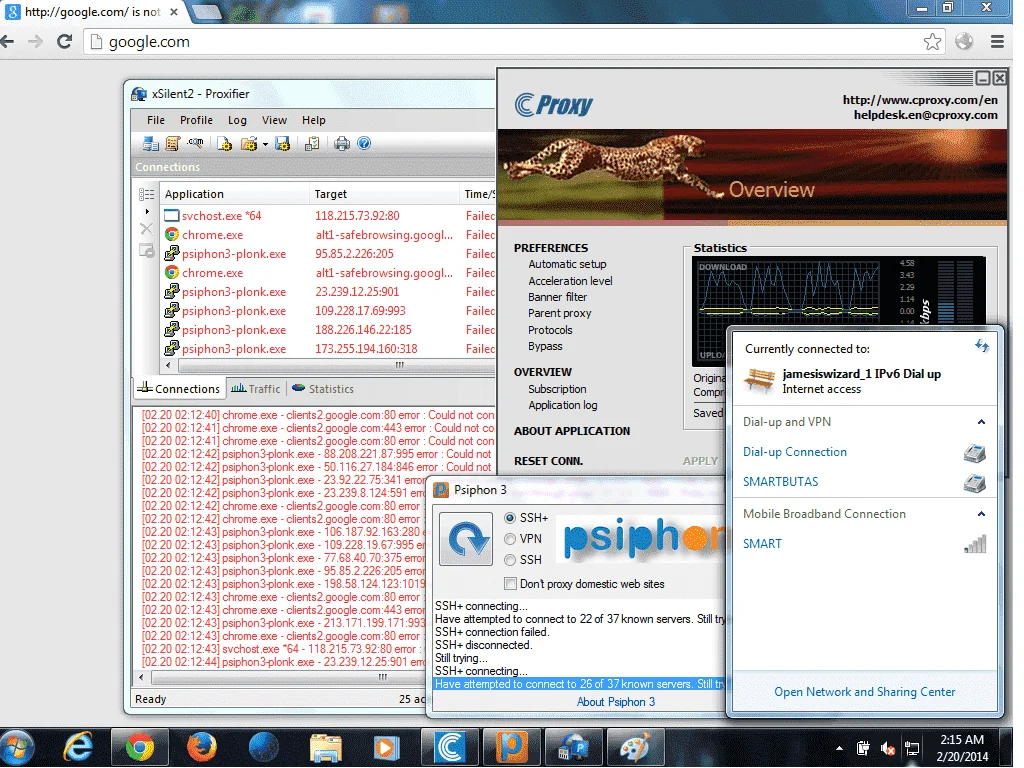The width and height of the screenshot is (1024, 768).
Task: Click the X icon left of connections list
Action: point(146,229)
